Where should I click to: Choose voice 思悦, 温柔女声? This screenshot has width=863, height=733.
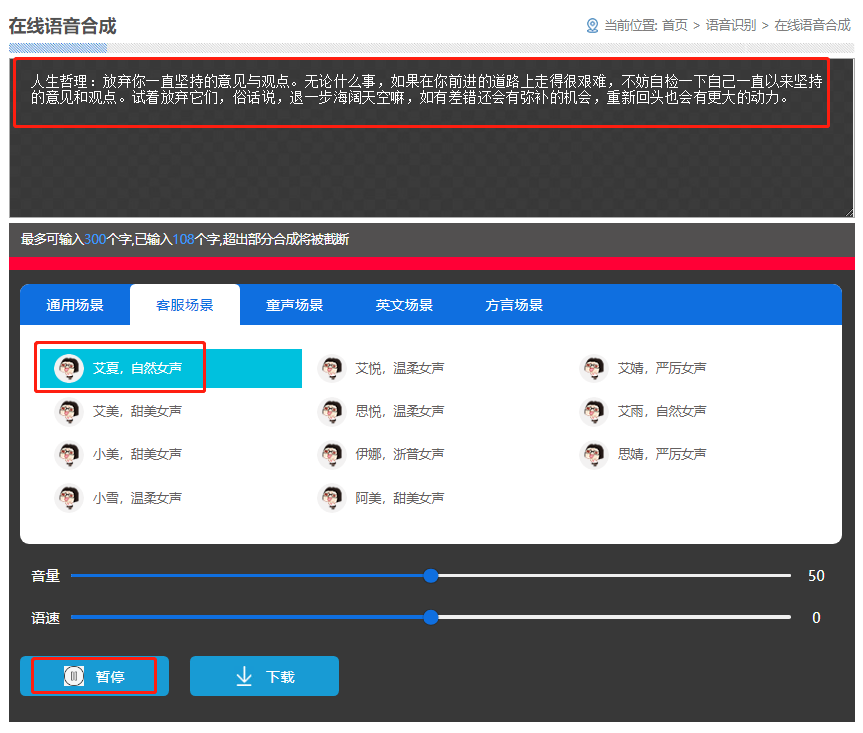(x=400, y=411)
